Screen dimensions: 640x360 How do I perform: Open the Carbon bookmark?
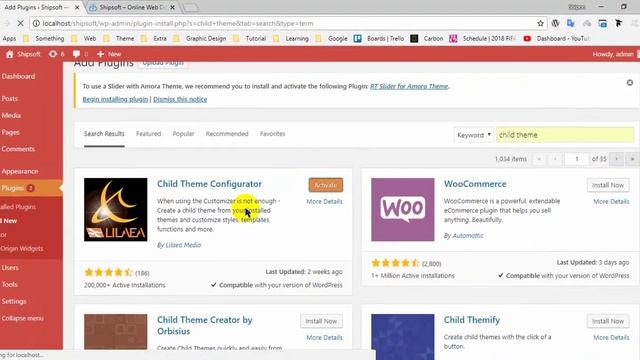pos(427,38)
